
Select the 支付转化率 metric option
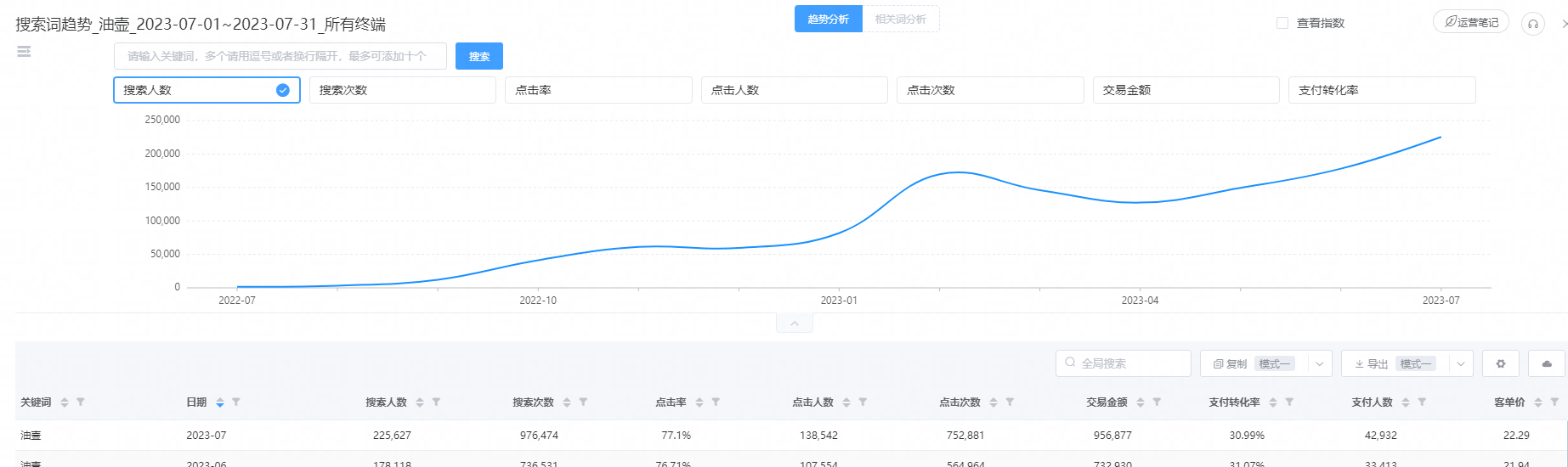click(1382, 90)
